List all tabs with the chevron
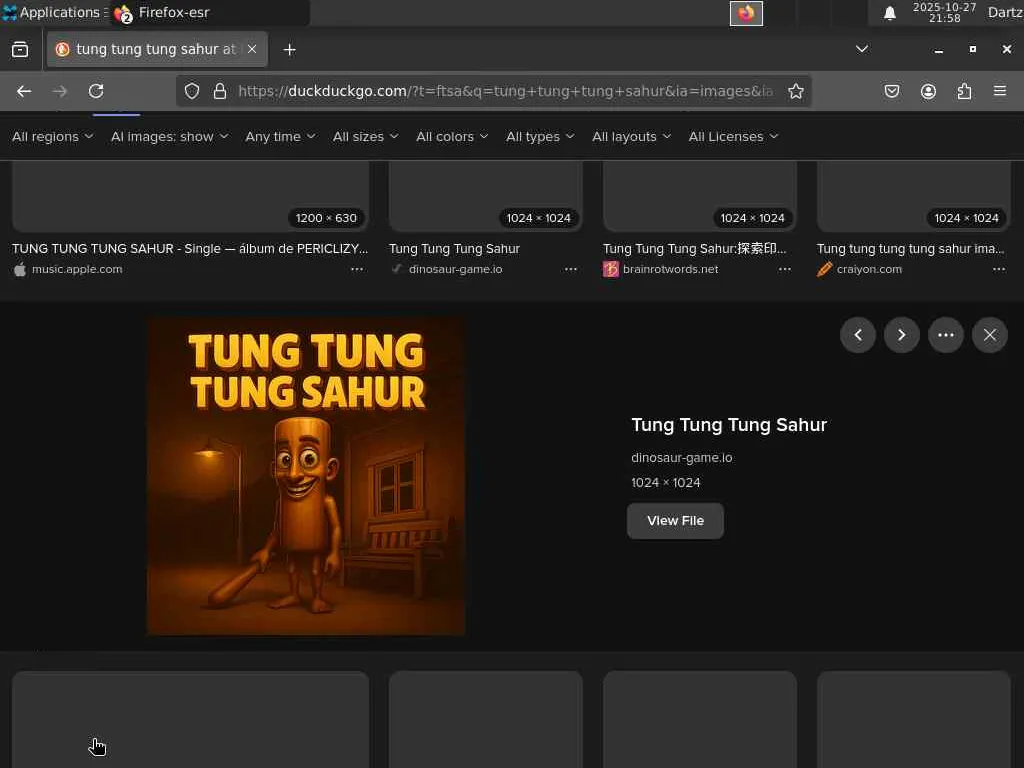1024x768 pixels. [861, 49]
